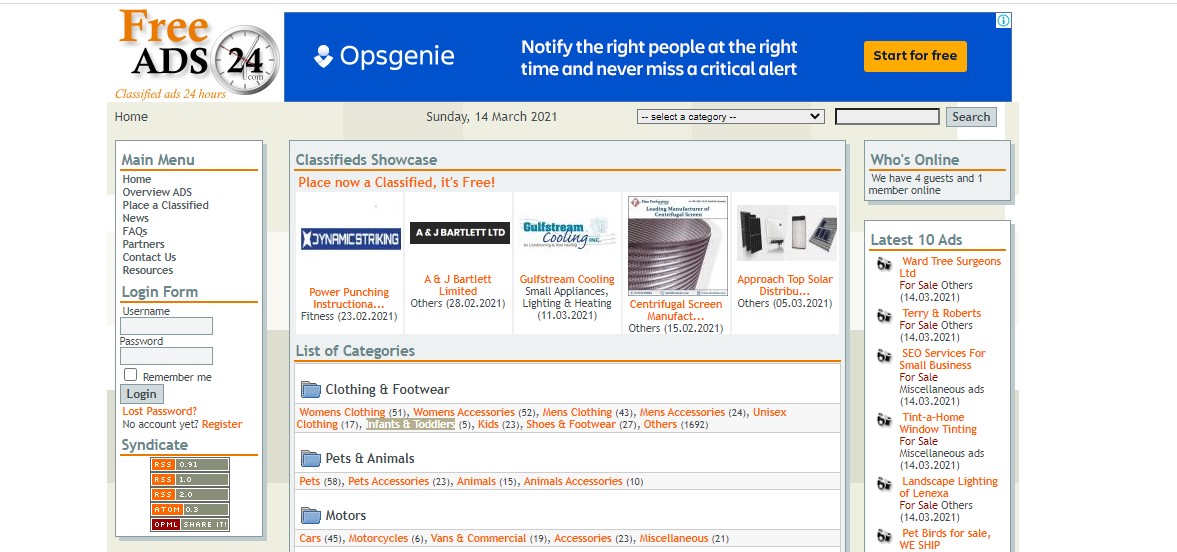Open the RSS 2.0 feed badge
1177x552 pixels.
190,495
